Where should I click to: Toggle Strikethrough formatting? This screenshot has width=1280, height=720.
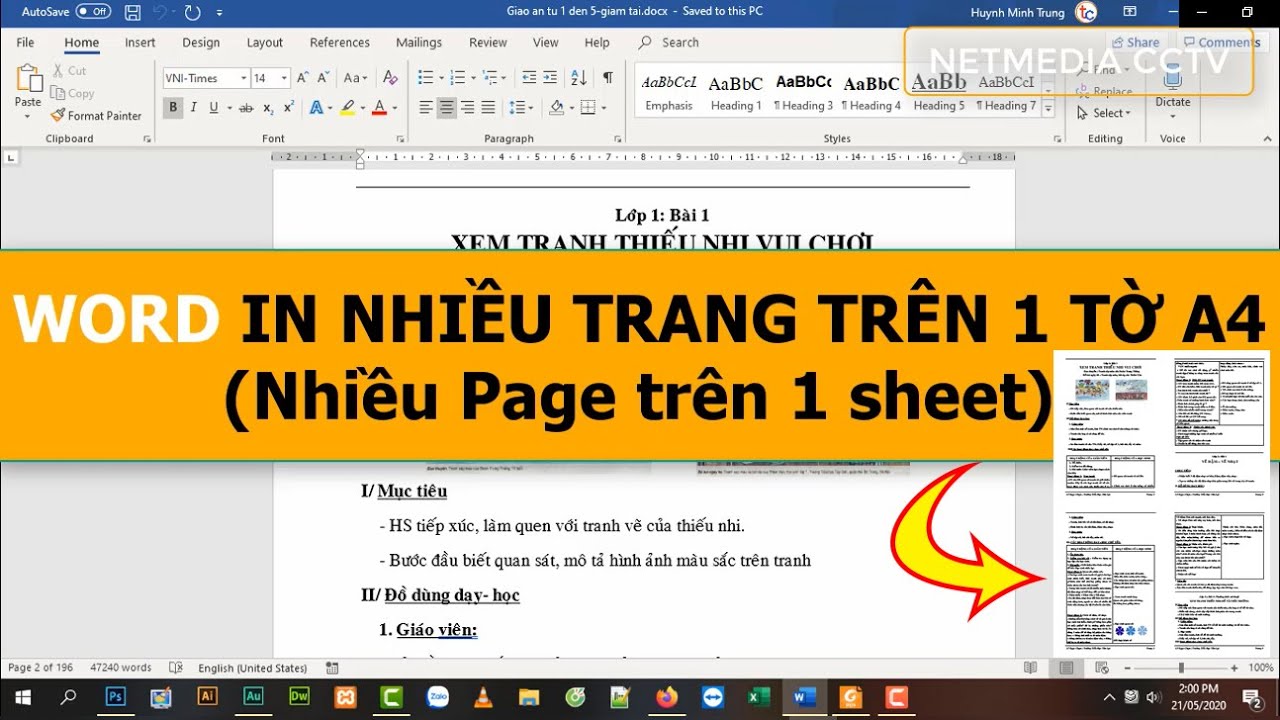point(246,108)
